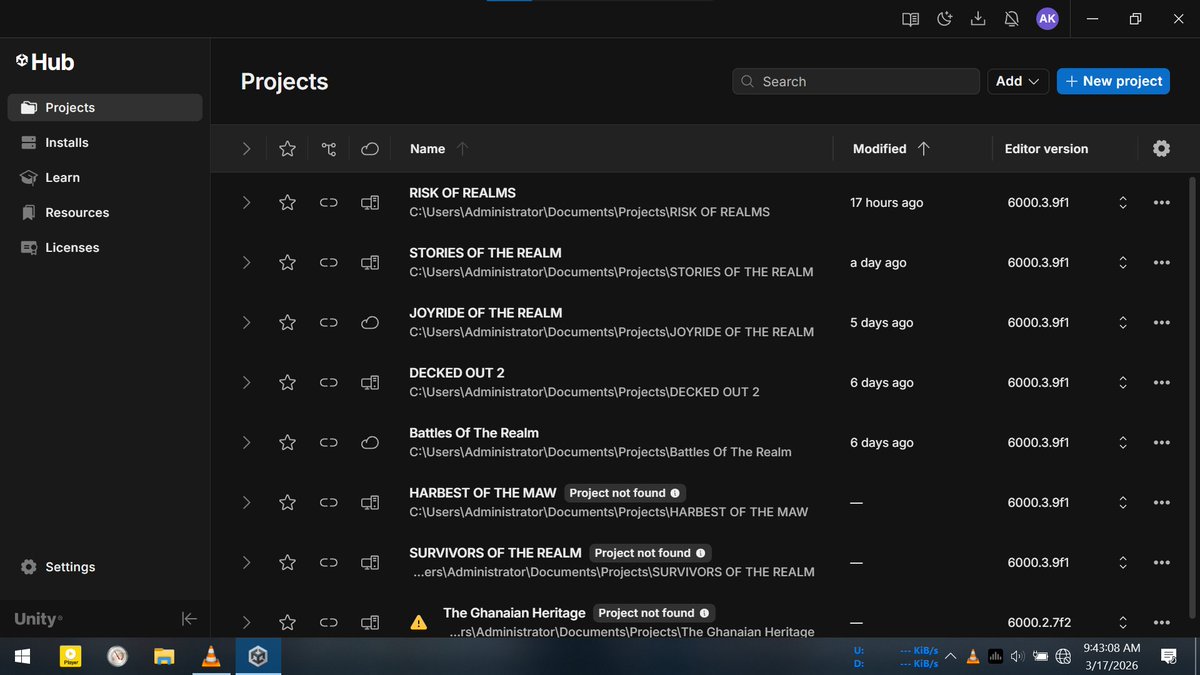Star the HARBEST OF THE MAW project
The width and height of the screenshot is (1200, 675).
(x=287, y=502)
